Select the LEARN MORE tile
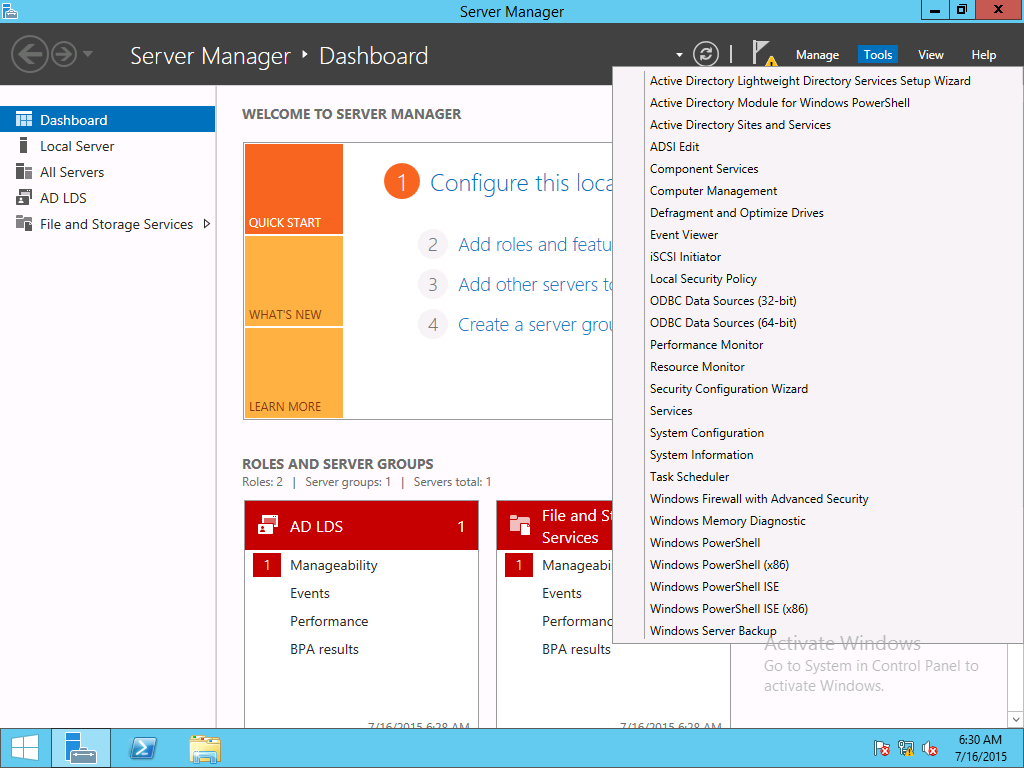The height and width of the screenshot is (768, 1024). (x=294, y=373)
